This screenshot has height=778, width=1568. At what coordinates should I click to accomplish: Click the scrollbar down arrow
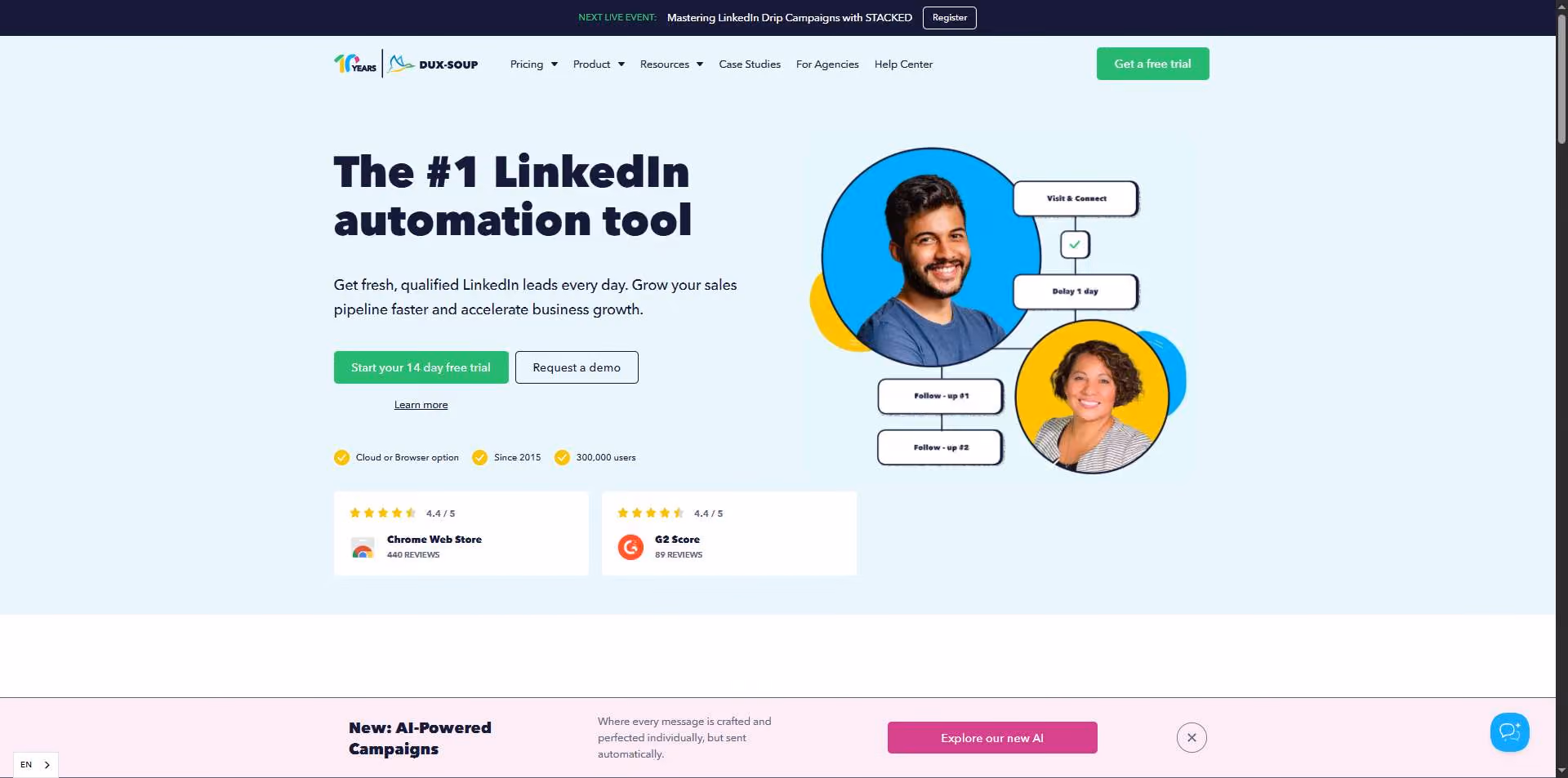point(1561,770)
